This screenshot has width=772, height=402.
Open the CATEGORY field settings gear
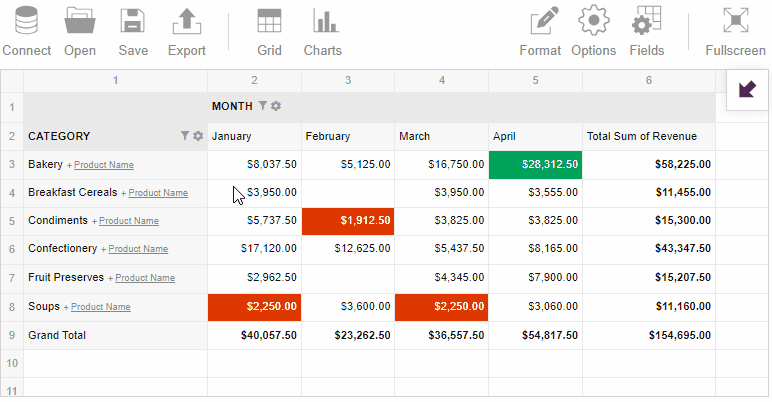pyautogui.click(x=198, y=136)
